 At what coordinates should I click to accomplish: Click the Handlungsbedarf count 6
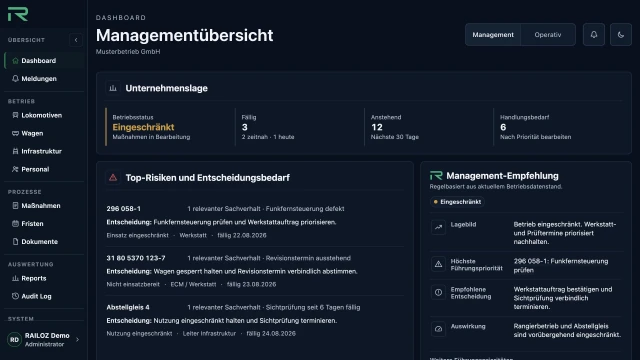[503, 127]
